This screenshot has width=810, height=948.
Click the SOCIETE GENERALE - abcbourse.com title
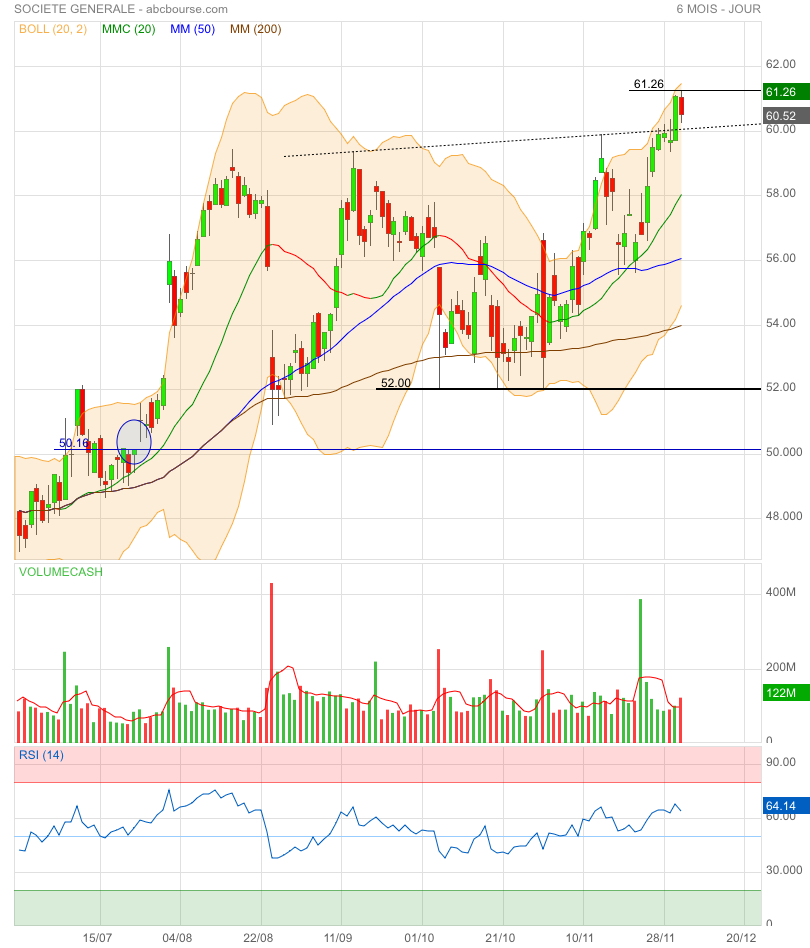pyautogui.click(x=121, y=9)
